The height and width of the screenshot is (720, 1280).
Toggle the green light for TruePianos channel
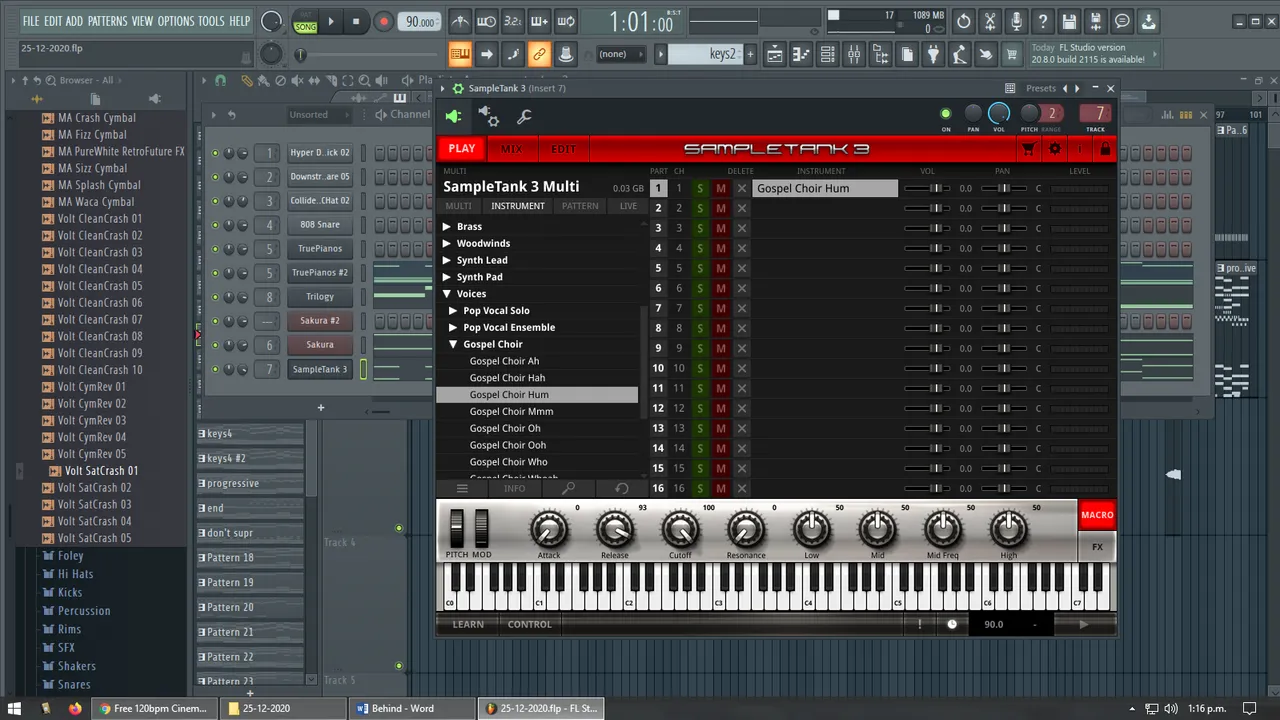point(215,249)
